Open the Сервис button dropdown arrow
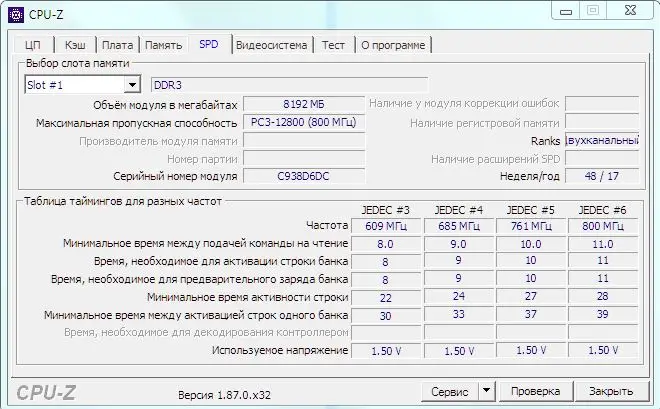 pos(487,391)
